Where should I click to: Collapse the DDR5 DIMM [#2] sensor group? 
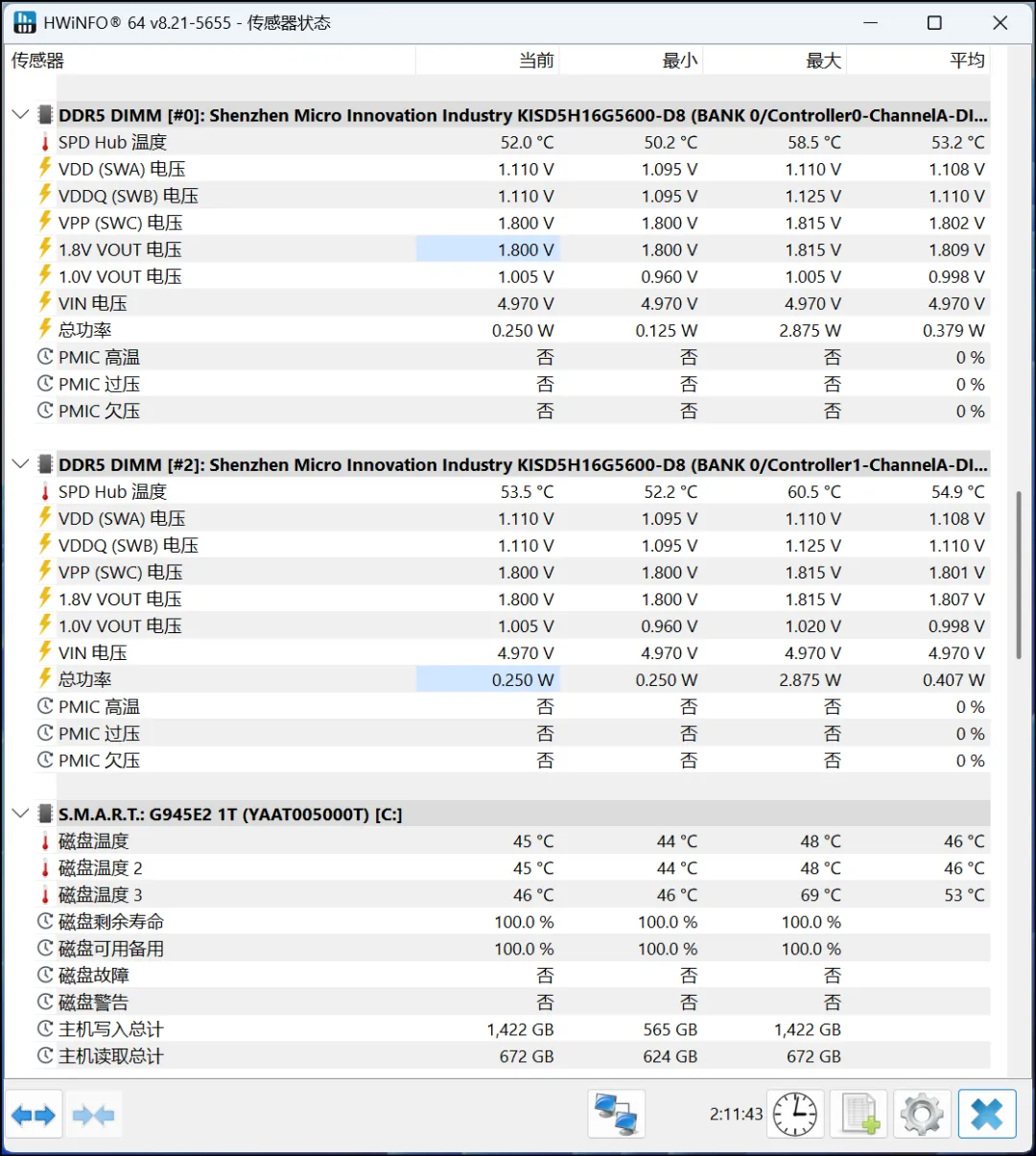click(x=20, y=464)
